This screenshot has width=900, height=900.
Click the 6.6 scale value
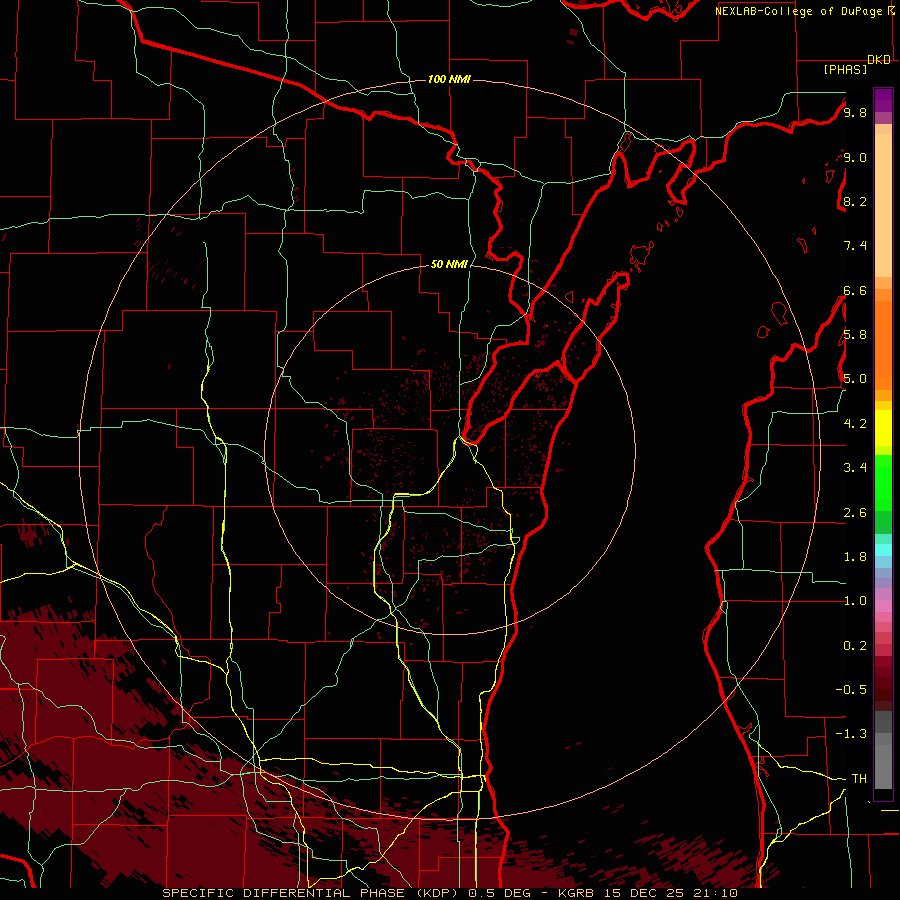[855, 290]
